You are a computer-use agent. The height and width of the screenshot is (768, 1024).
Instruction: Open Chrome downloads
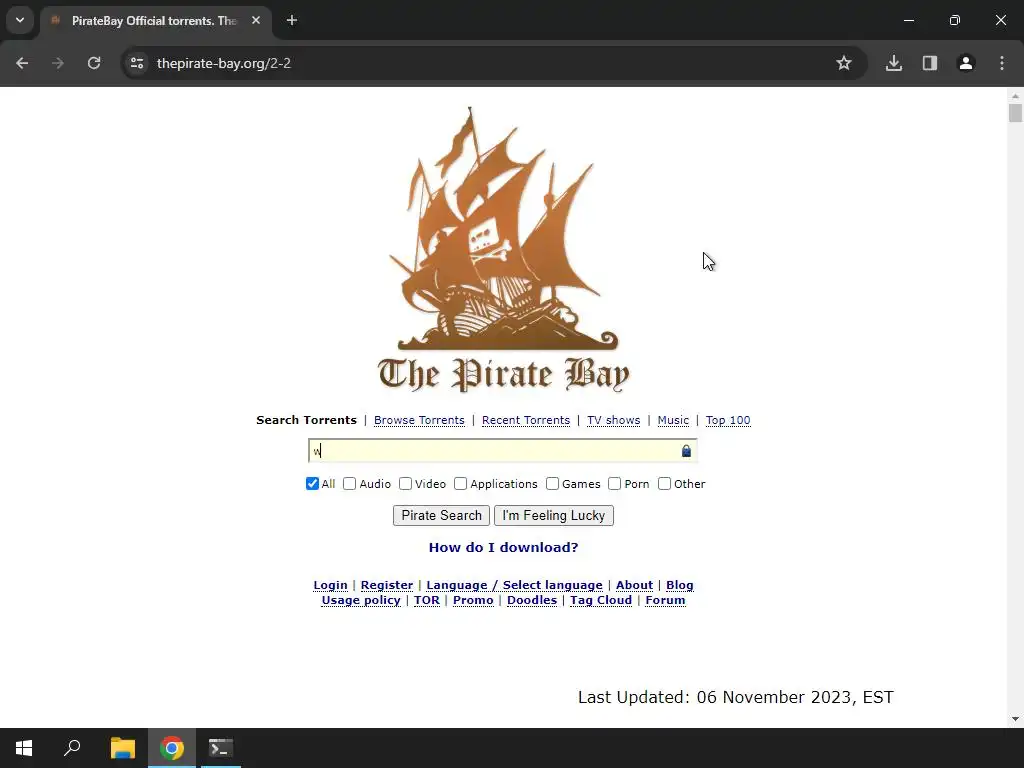(x=894, y=63)
